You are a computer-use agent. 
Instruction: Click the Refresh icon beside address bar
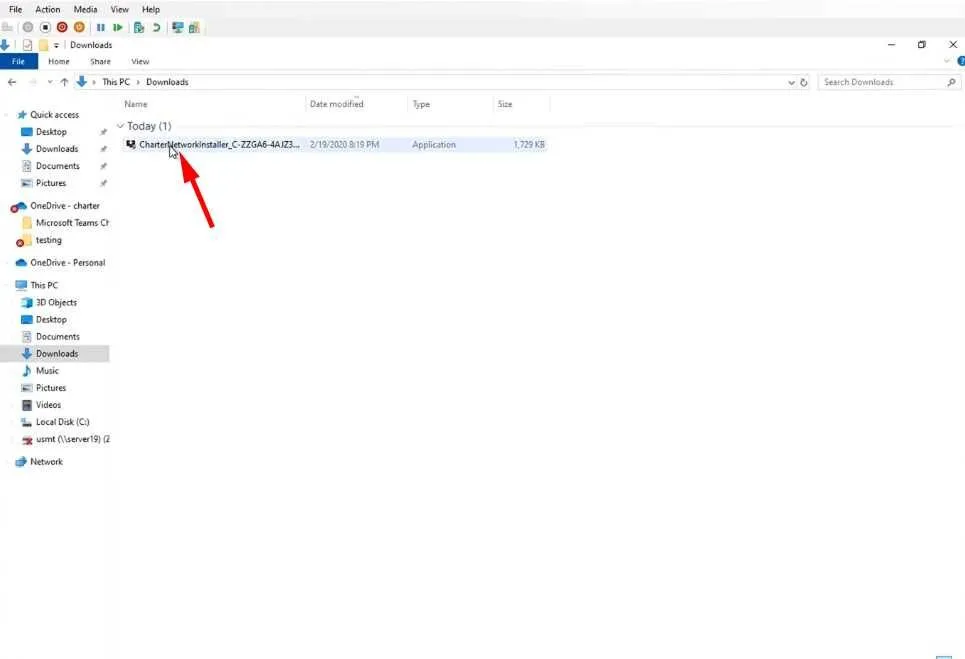[x=804, y=82]
